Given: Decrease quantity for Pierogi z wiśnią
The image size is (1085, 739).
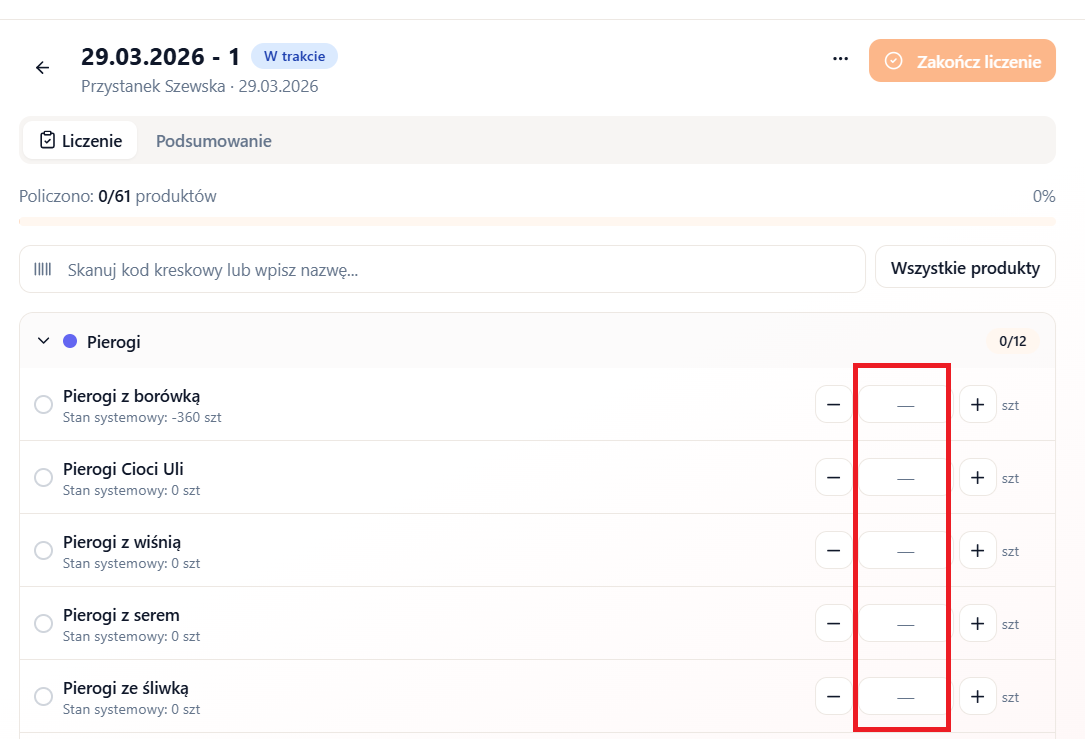Looking at the screenshot, I should coord(834,551).
